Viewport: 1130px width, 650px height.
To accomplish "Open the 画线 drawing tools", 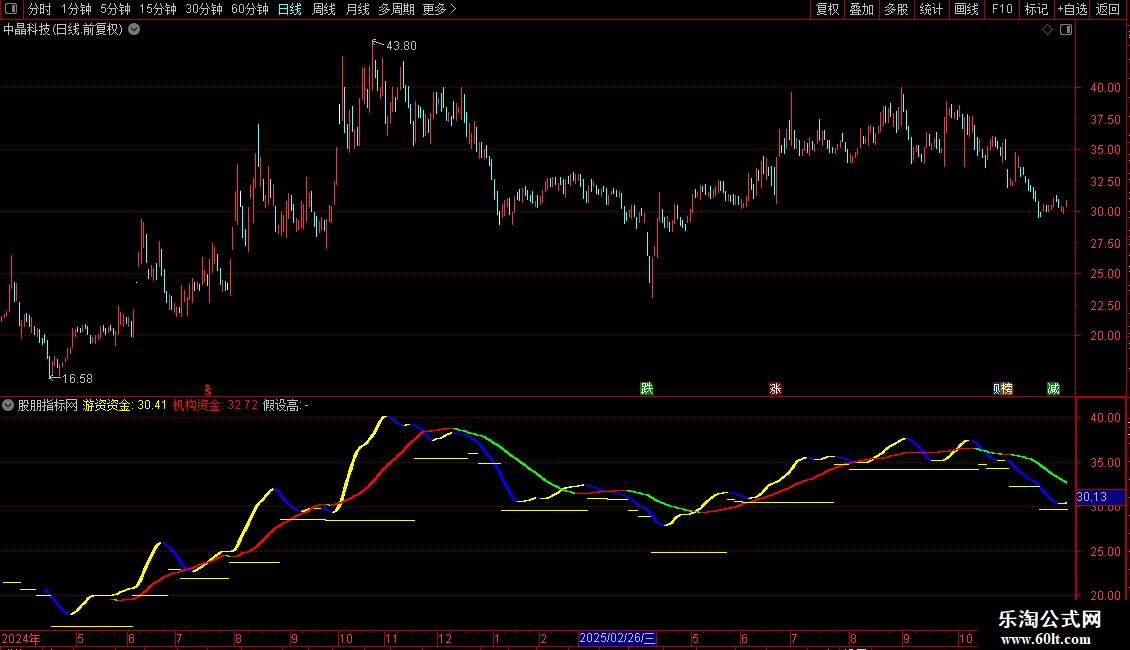I will (966, 10).
